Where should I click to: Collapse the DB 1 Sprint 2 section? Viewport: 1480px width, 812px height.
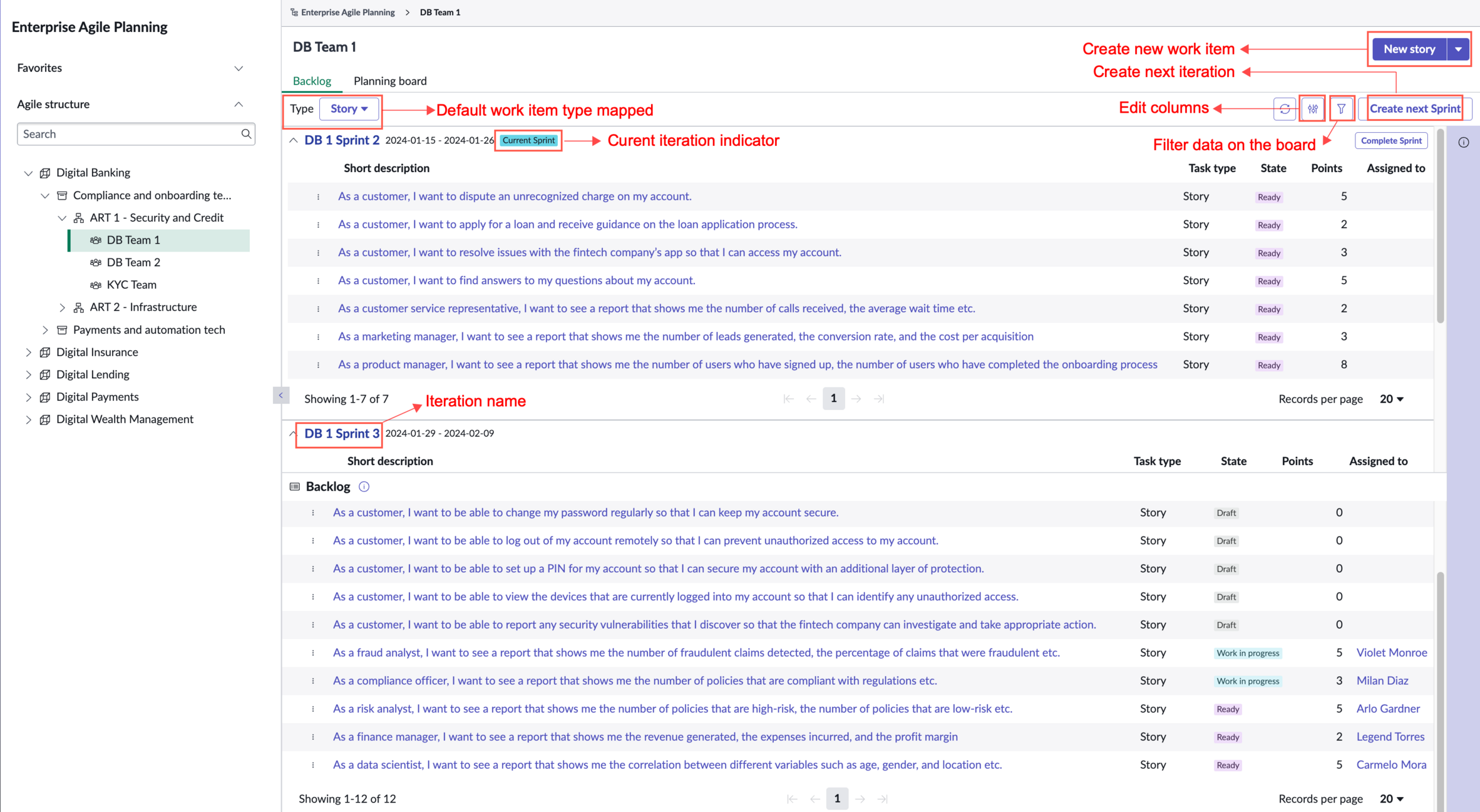(293, 140)
